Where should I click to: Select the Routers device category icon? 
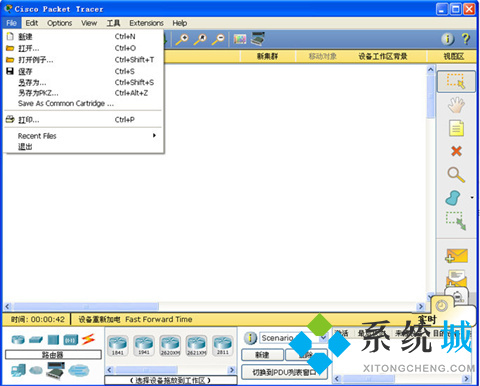tap(18, 340)
